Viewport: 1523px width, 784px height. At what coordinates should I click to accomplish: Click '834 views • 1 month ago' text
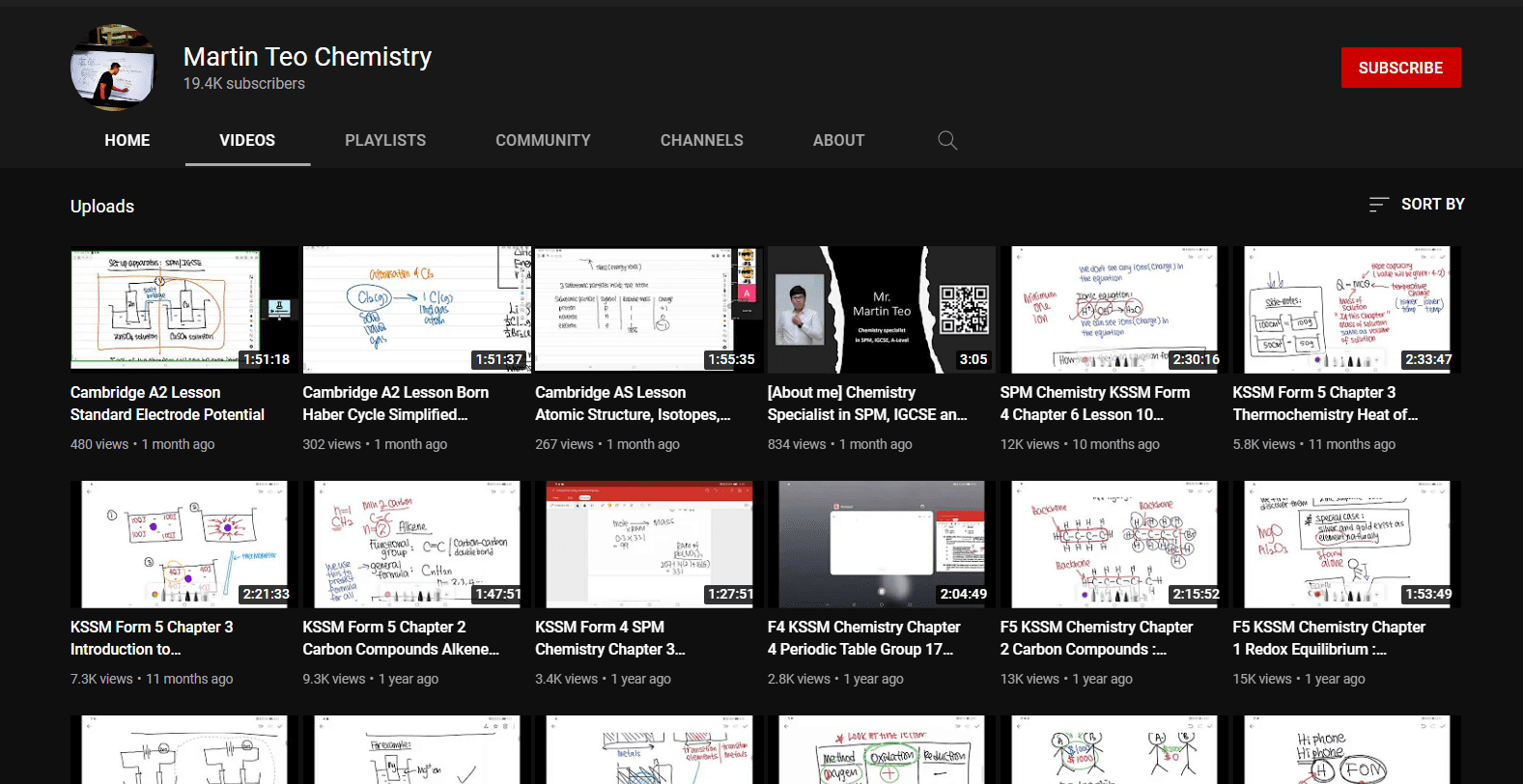(x=840, y=444)
